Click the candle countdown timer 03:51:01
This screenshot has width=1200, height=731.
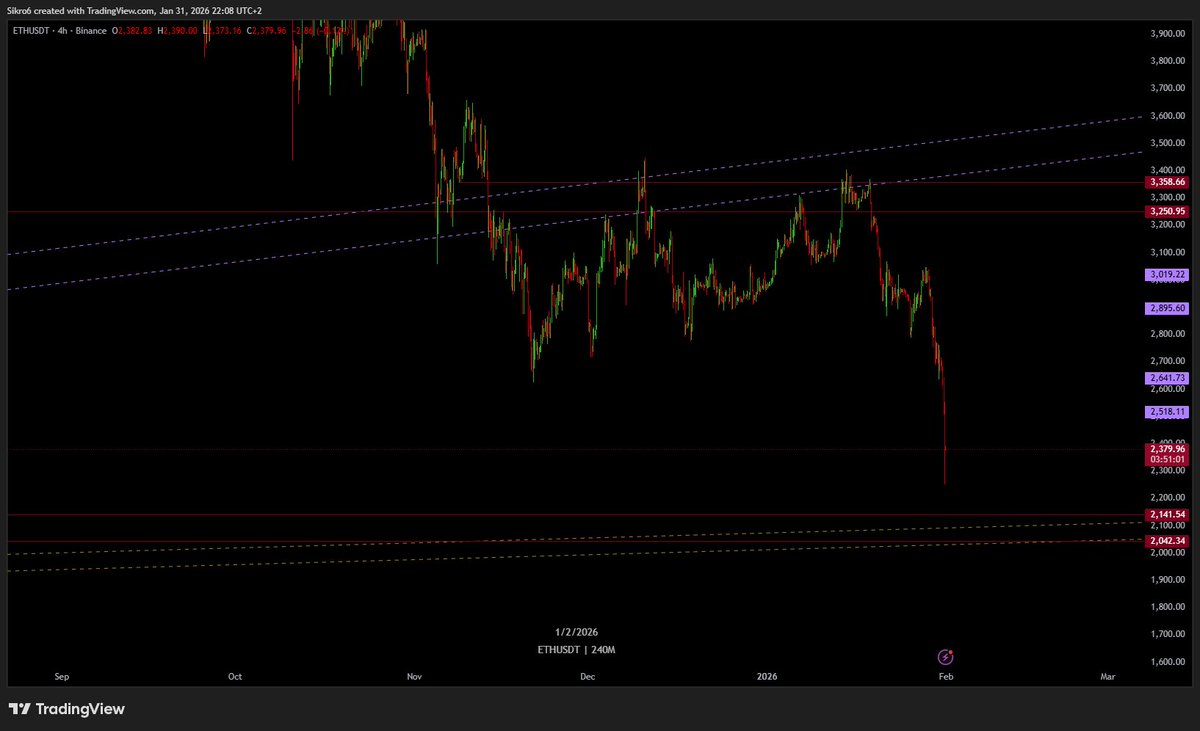click(1168, 460)
